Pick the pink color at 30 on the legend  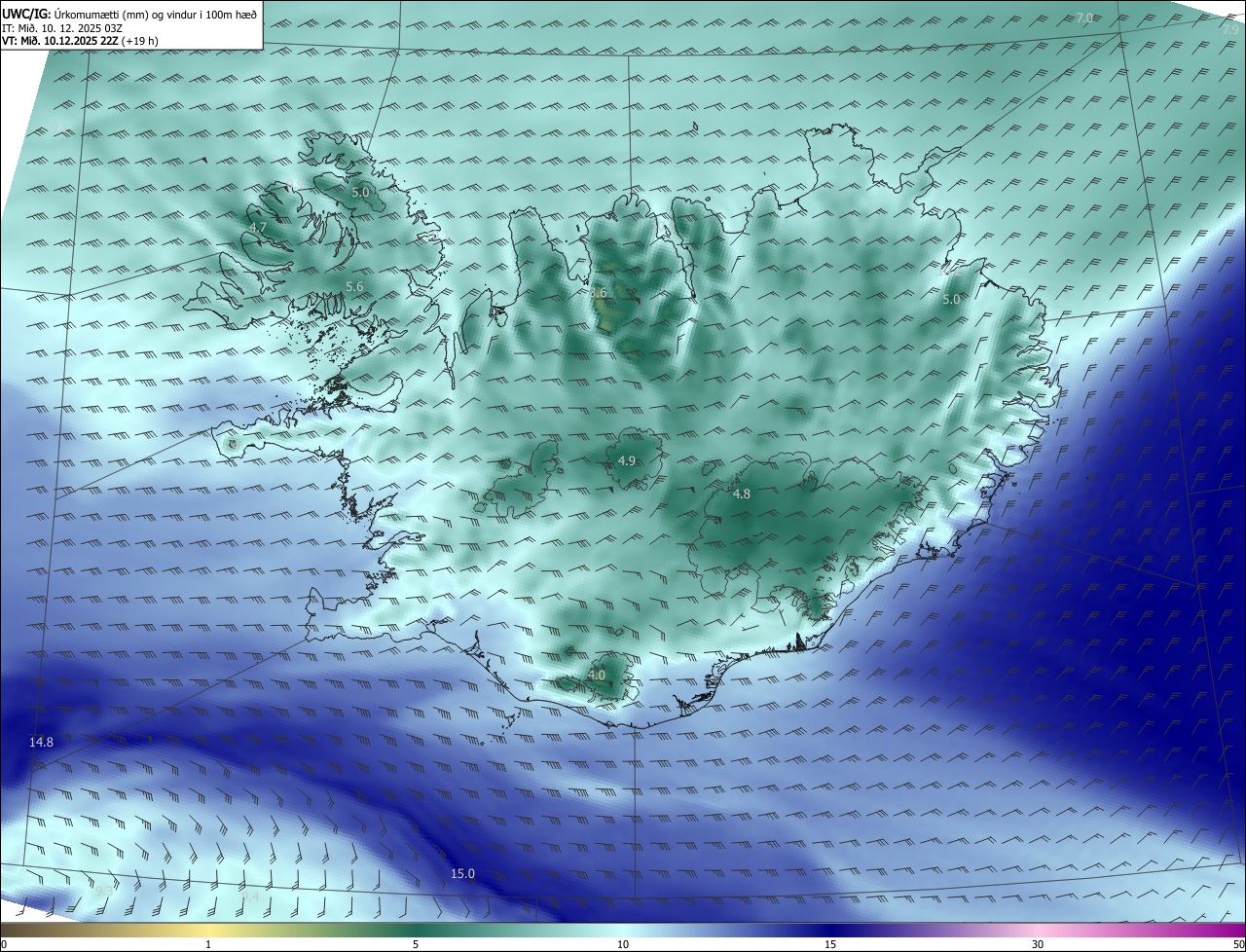[x=1038, y=930]
